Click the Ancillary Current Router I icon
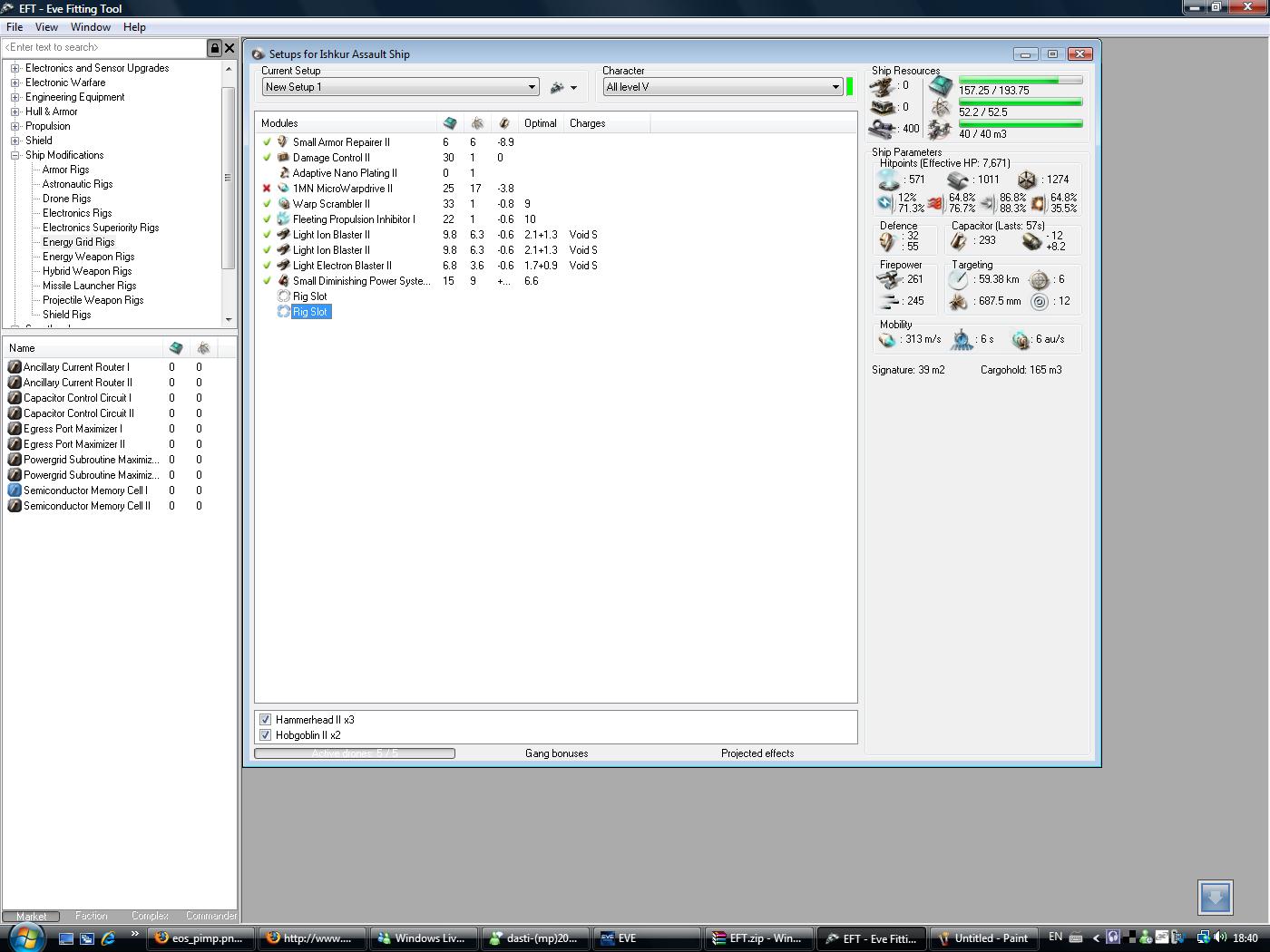The width and height of the screenshot is (1270, 952). [15, 367]
